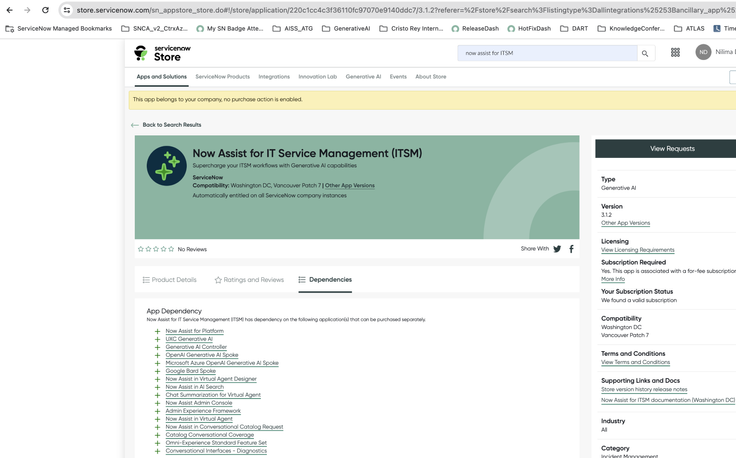Image resolution: width=736 pixels, height=458 pixels.
Task: Open Now Assist in Conversational Catalog Request link
Action: pyautogui.click(x=224, y=427)
